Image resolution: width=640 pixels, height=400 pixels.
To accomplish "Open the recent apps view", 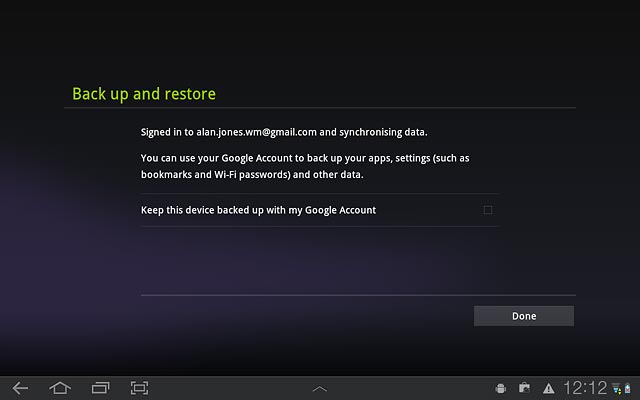I will pos(100,387).
